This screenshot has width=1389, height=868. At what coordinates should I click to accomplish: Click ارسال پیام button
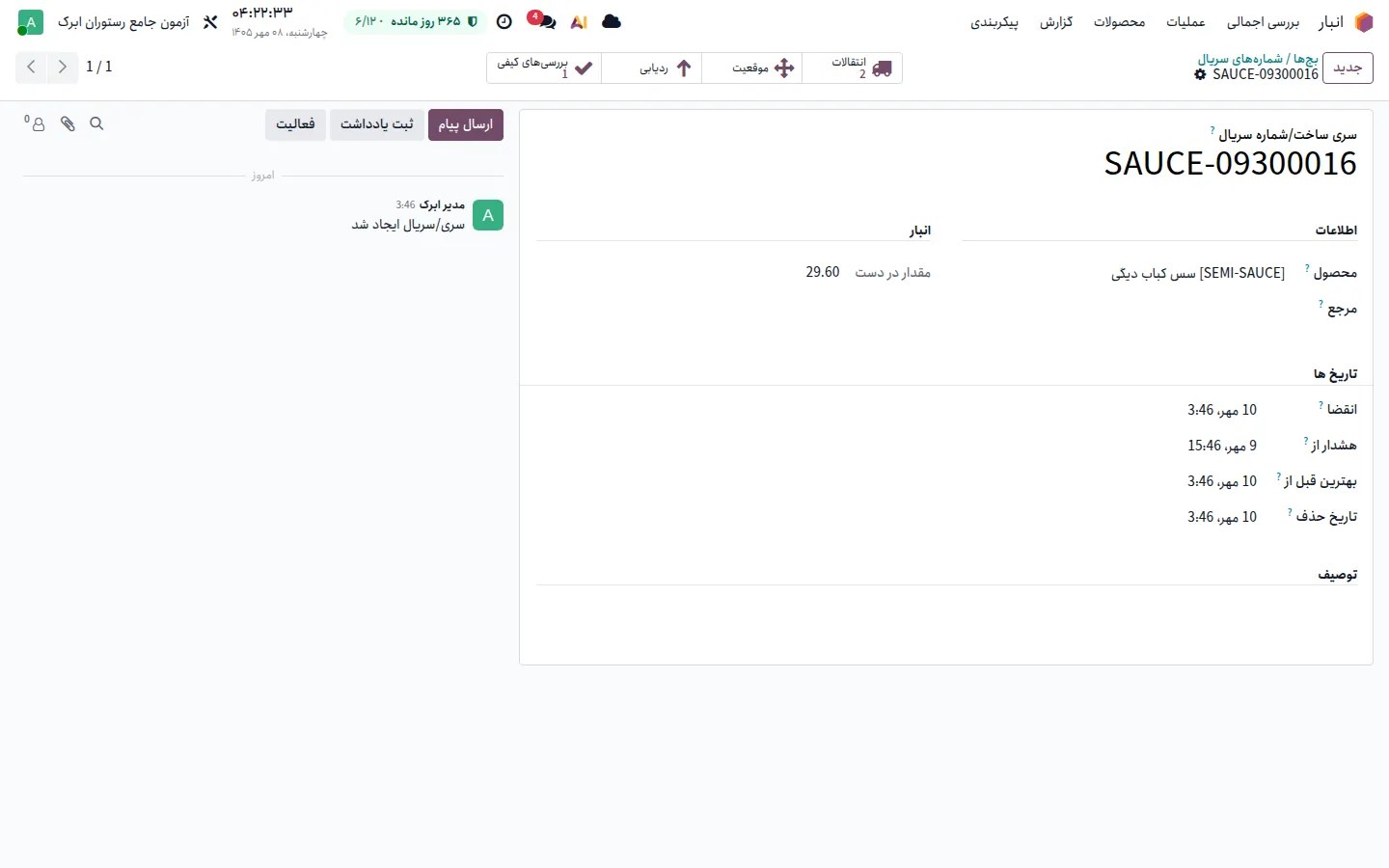(x=466, y=124)
